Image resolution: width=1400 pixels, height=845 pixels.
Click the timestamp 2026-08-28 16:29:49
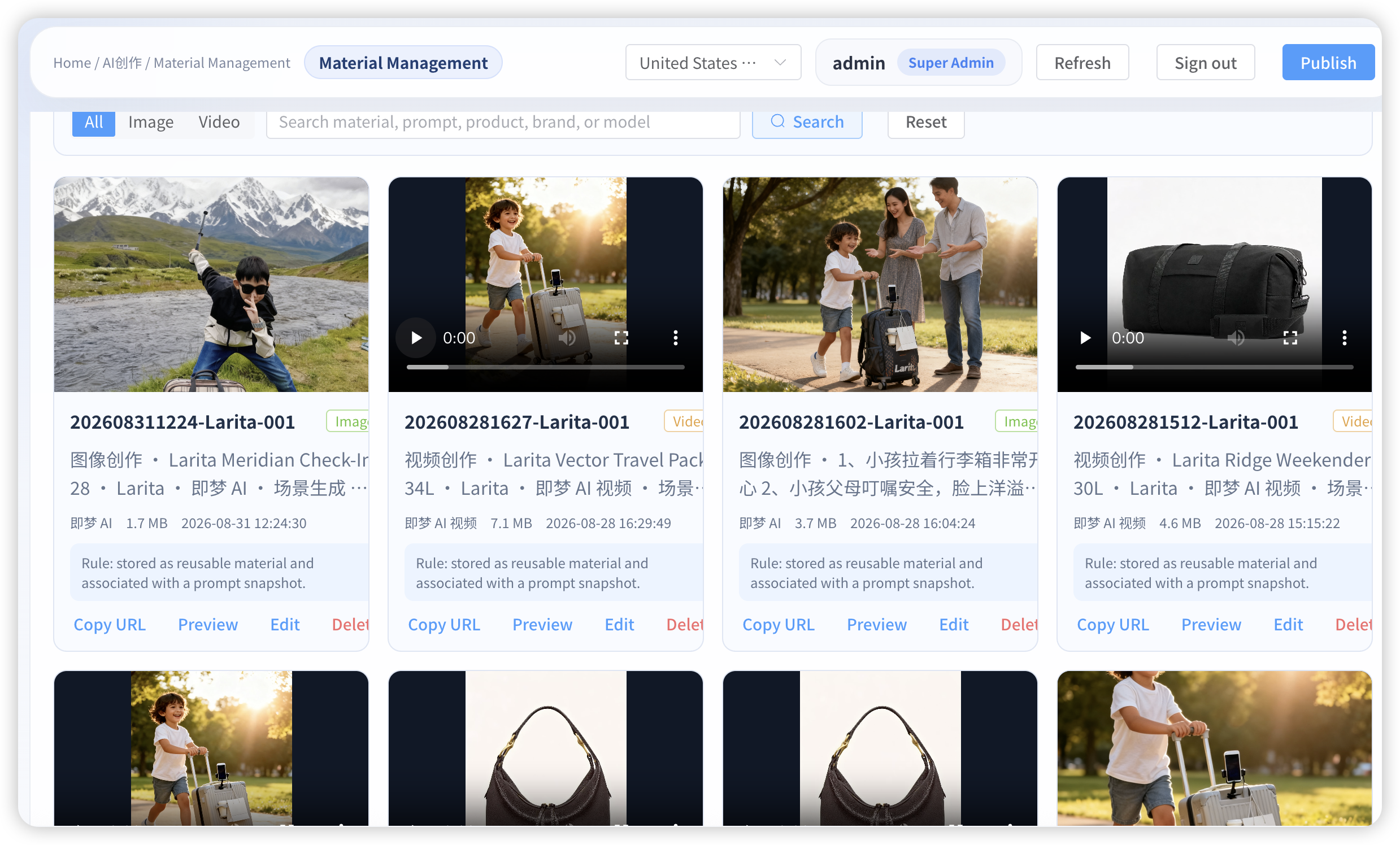[608, 523]
